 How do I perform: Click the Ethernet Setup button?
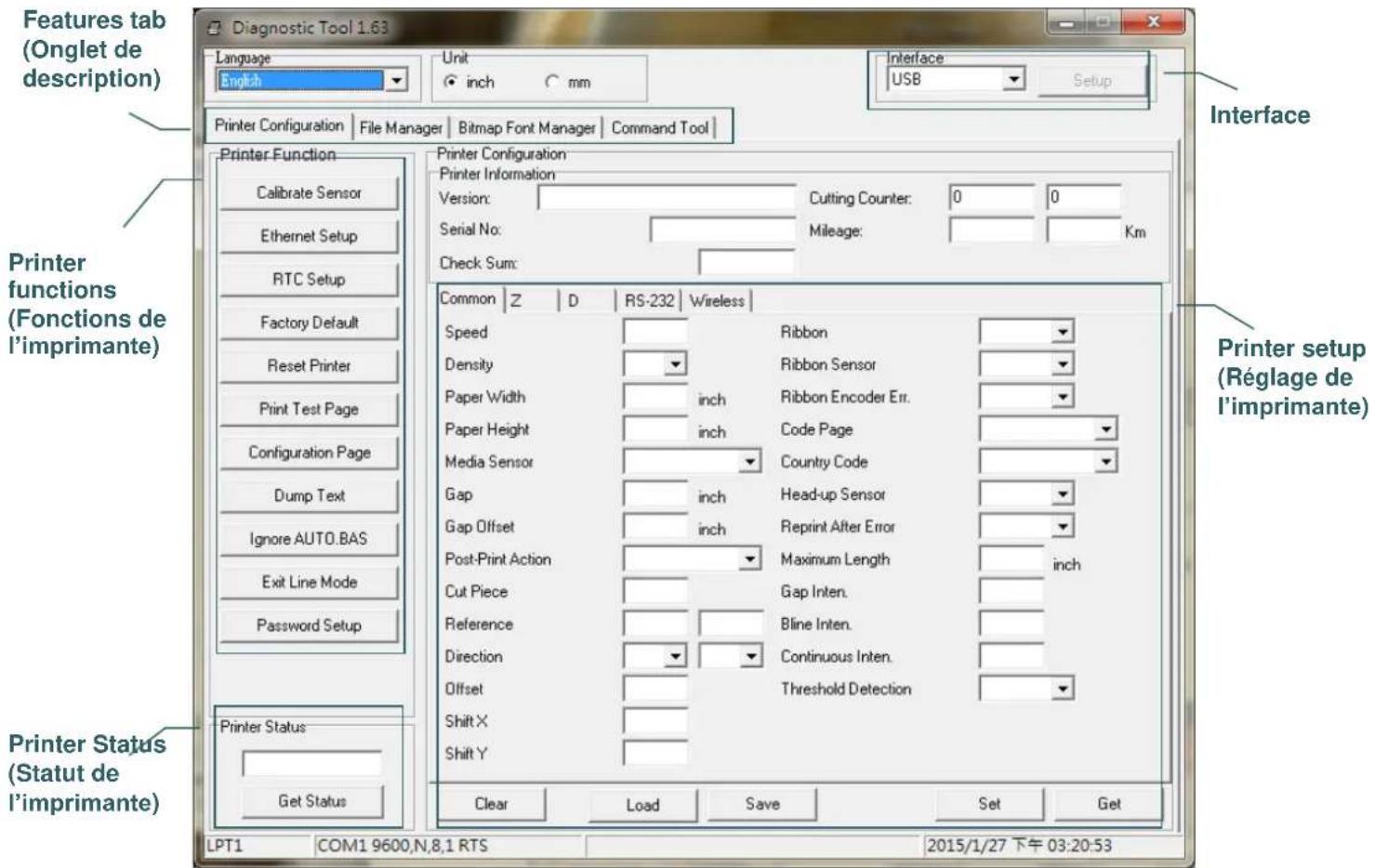click(309, 236)
